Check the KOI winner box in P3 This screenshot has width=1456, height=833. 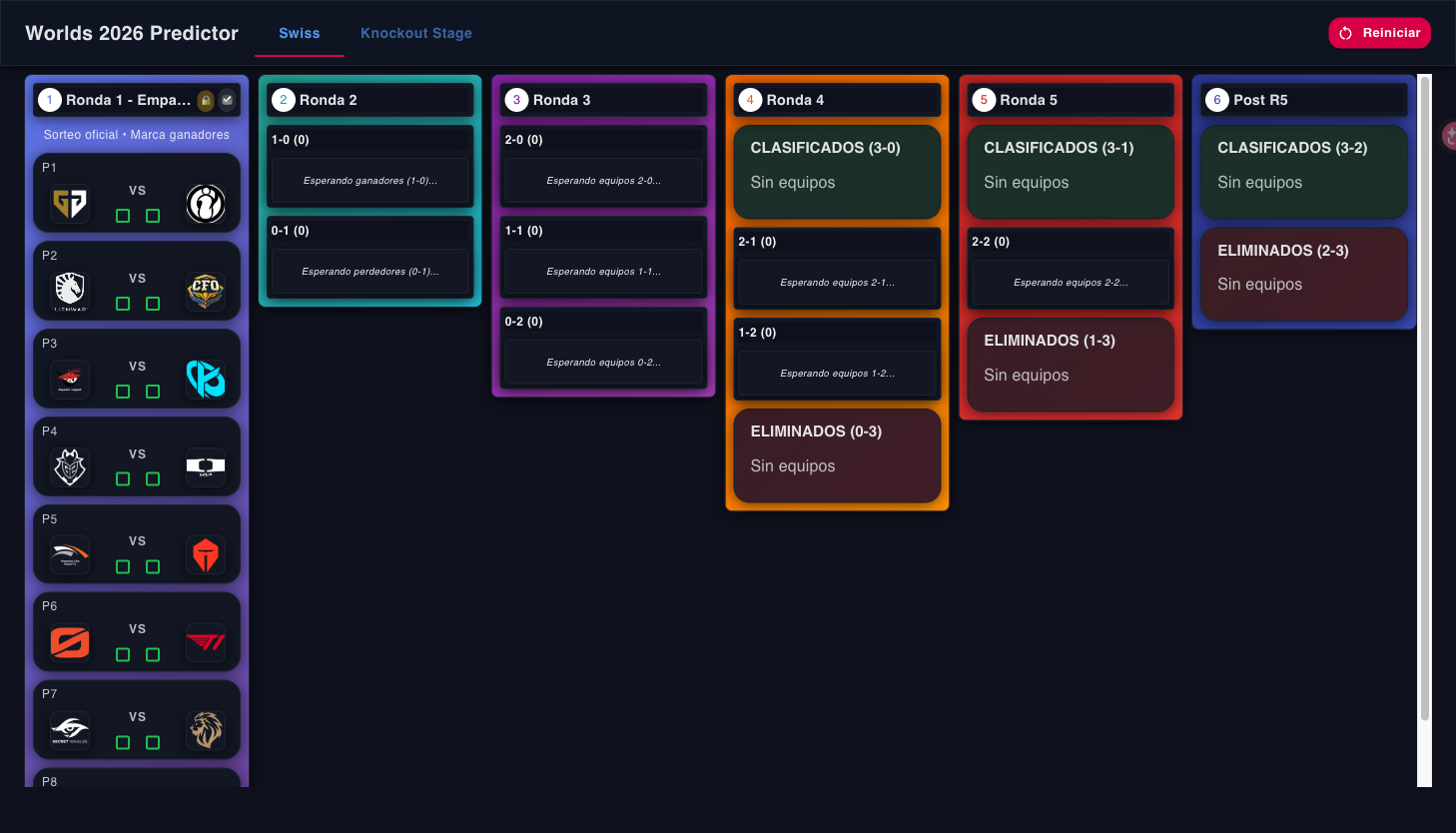[153, 392]
